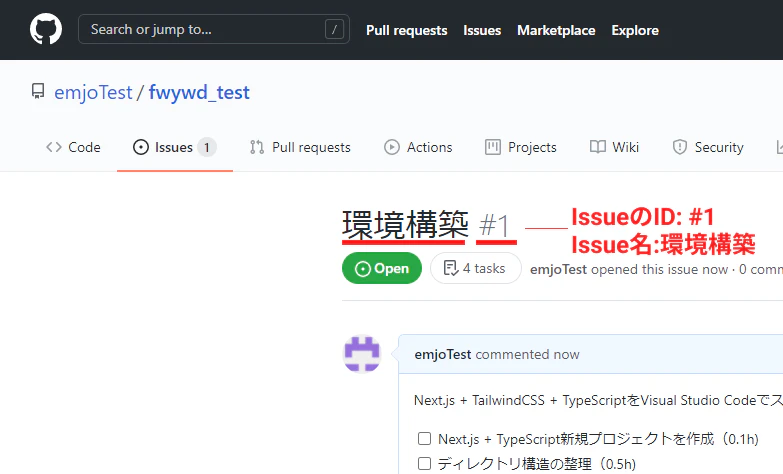The width and height of the screenshot is (783, 474).
Task: Click the issue number #1
Action: [494, 226]
